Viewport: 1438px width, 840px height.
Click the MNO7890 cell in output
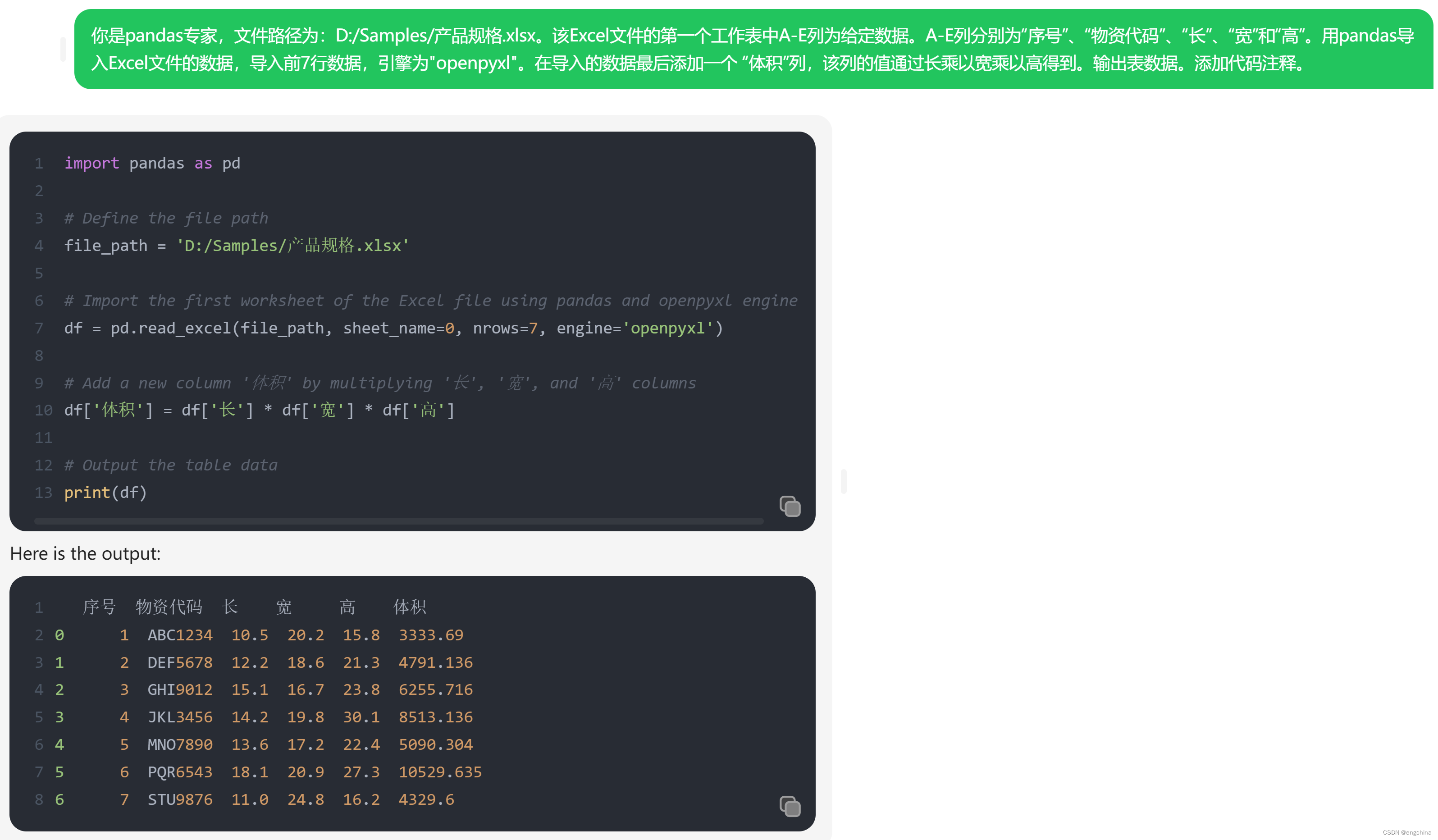pyautogui.click(x=180, y=744)
